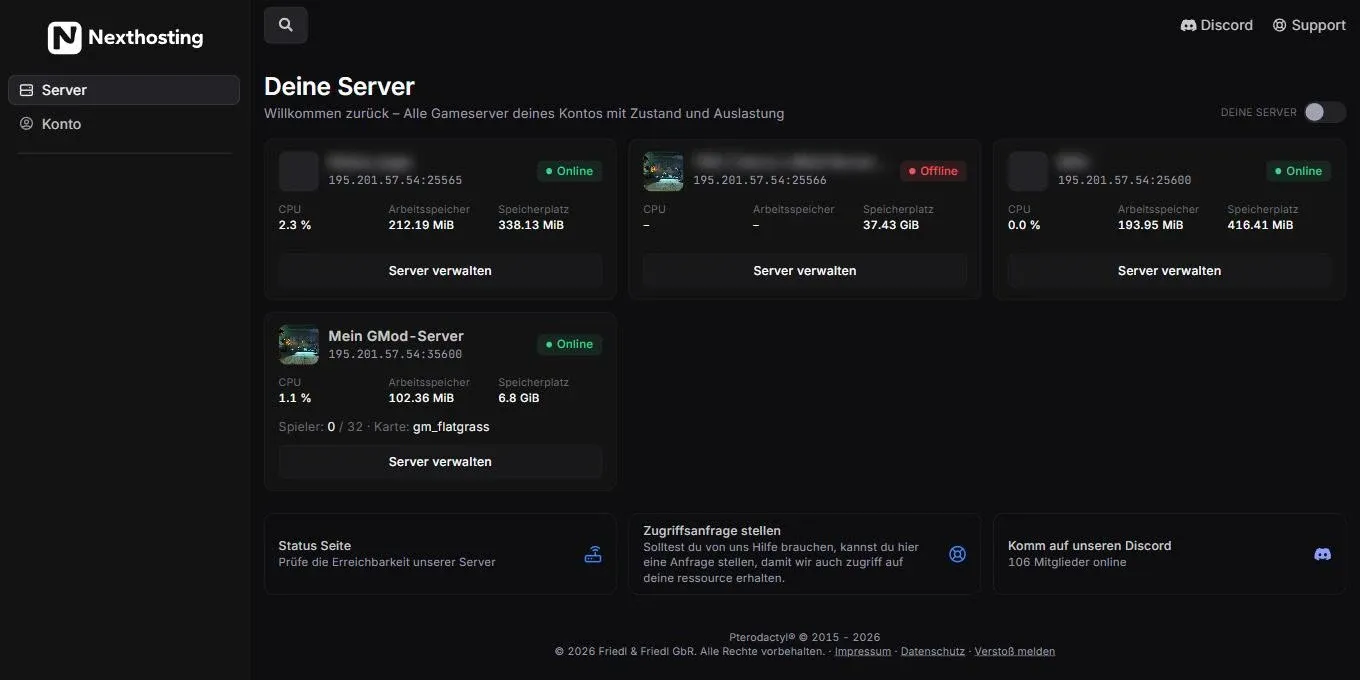Click the placeholder avatar of server 195.201.57.54:25565

(298, 171)
